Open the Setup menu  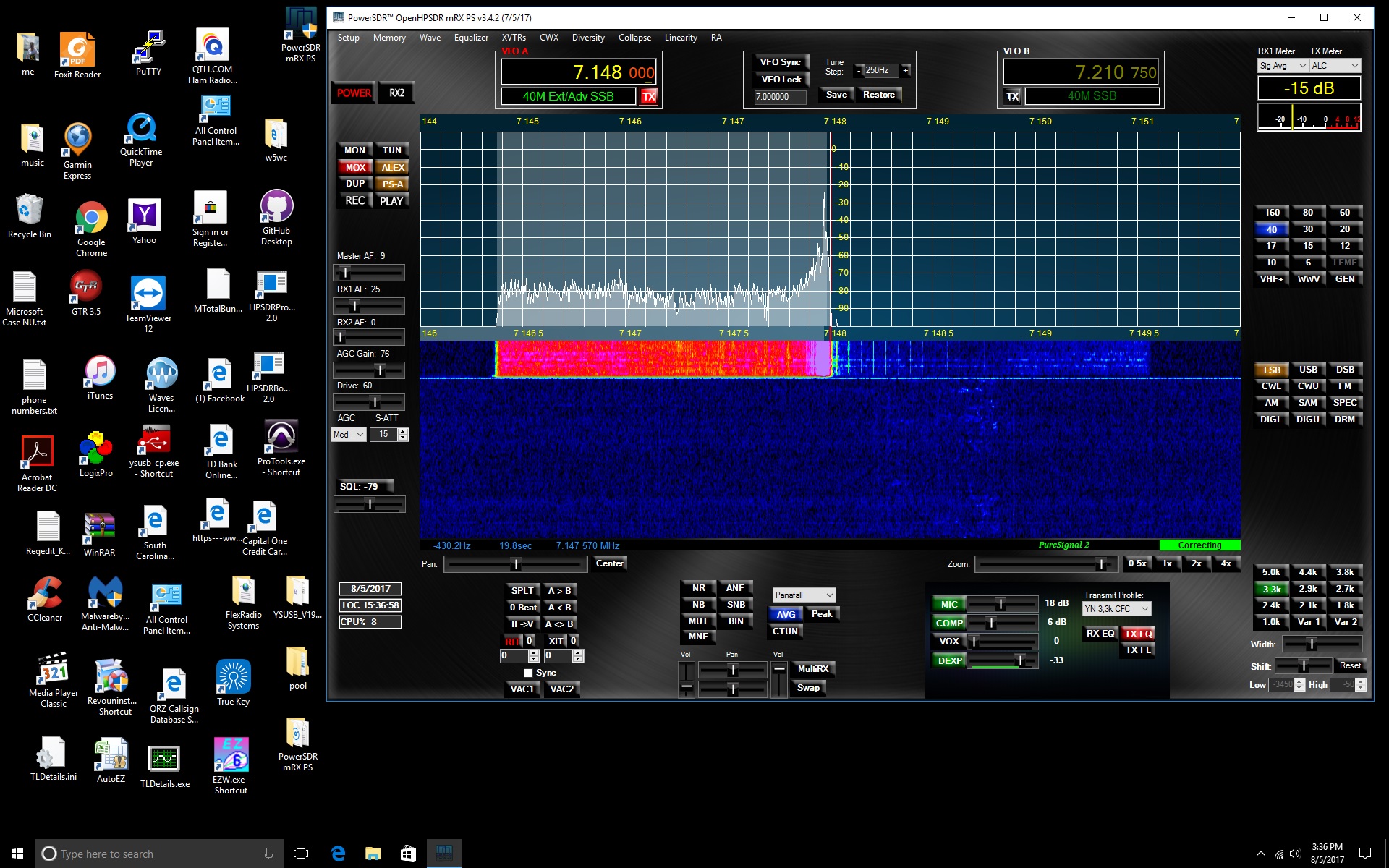coord(348,38)
